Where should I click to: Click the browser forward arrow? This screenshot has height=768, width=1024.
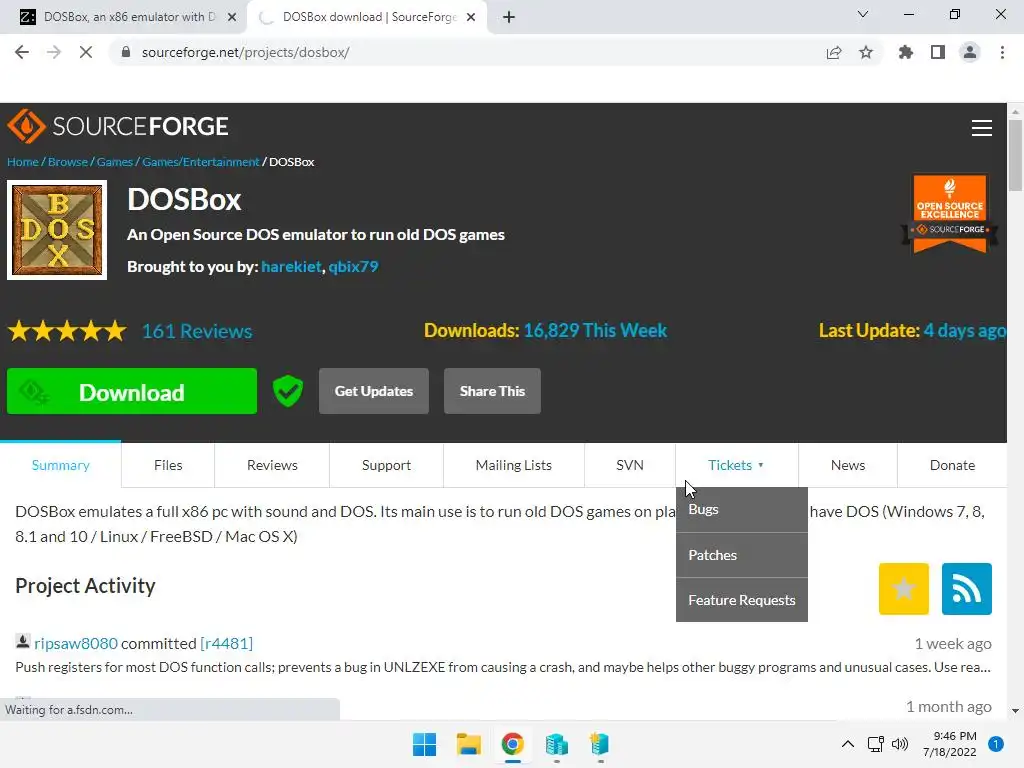(54, 52)
